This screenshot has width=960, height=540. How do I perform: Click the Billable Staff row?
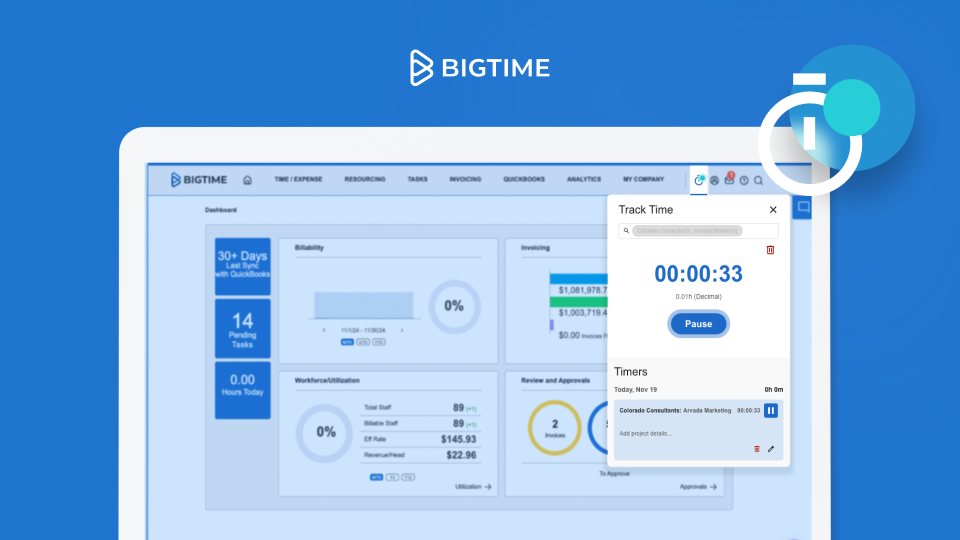tap(420, 424)
